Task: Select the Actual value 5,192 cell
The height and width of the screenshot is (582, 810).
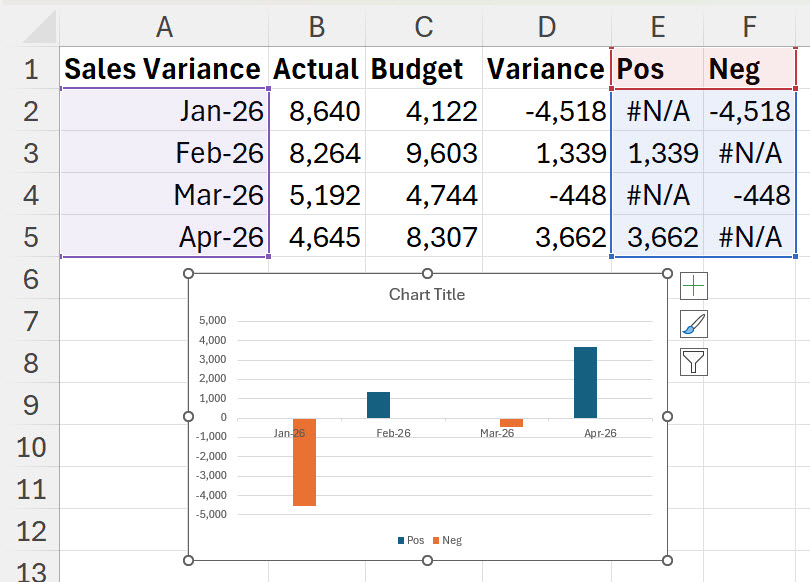Action: (317, 195)
